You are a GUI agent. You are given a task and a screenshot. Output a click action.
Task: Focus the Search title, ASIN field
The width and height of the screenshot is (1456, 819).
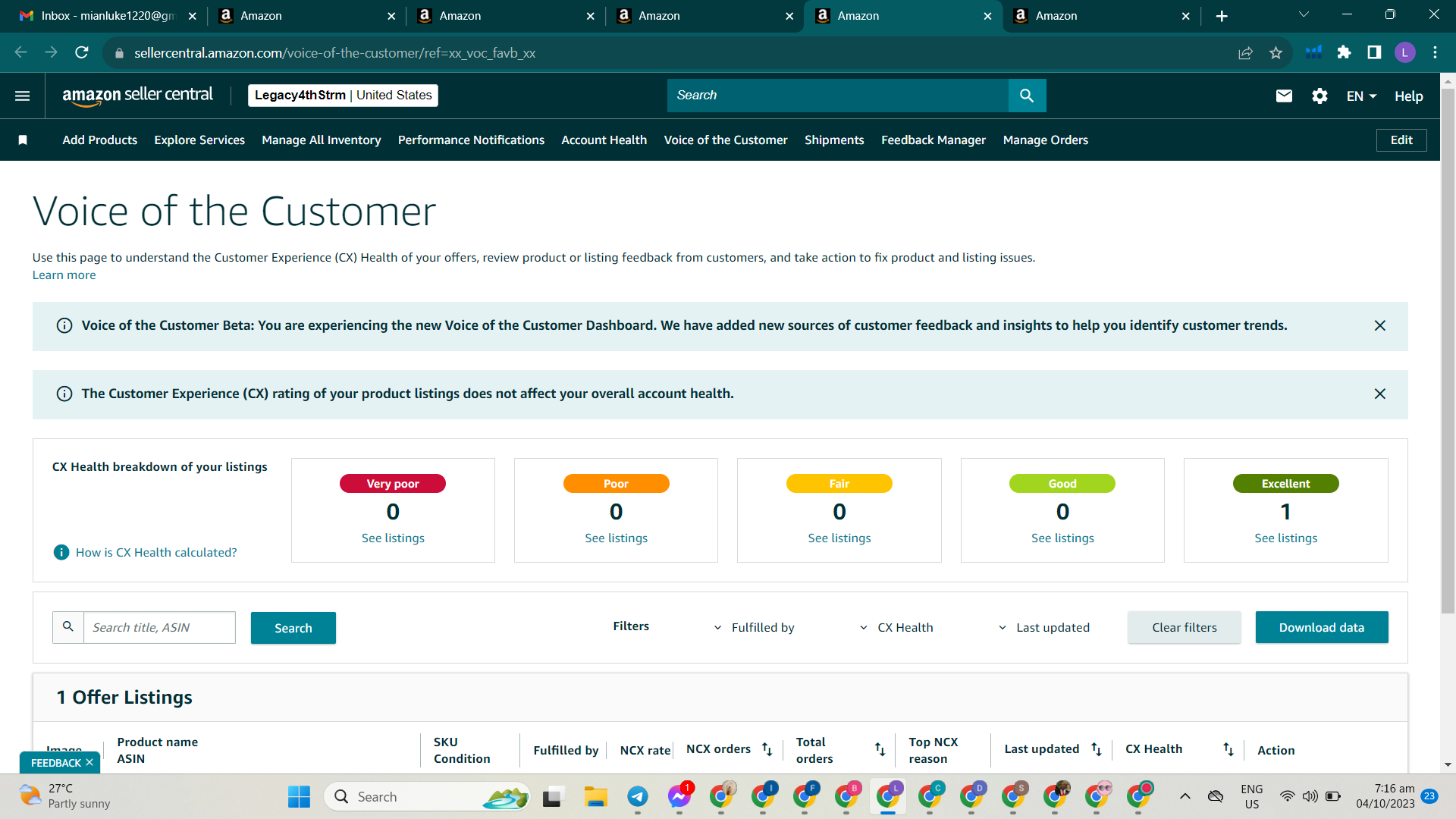click(159, 628)
